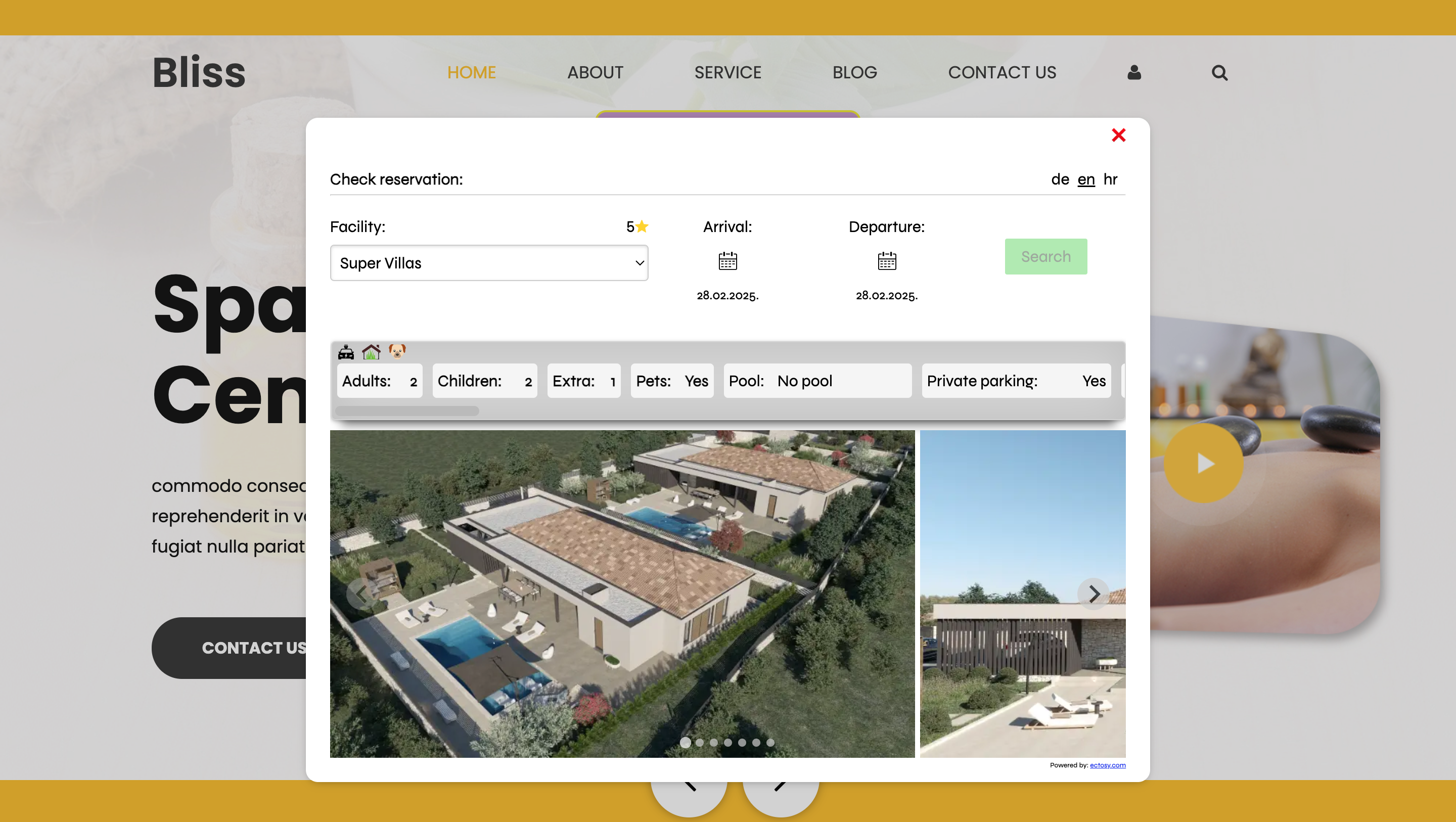
Task: Click the horizontal scrollbar under amenities
Action: 407,411
